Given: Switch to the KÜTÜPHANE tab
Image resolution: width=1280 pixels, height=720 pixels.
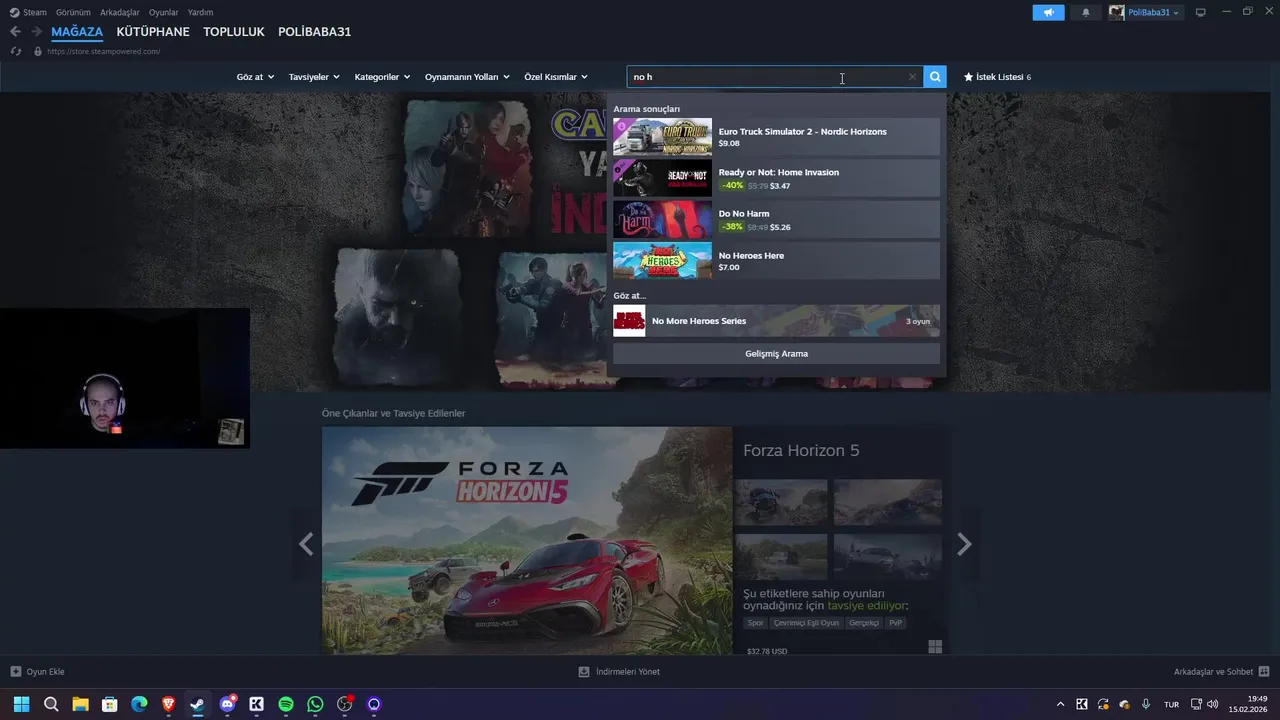Looking at the screenshot, I should click(x=153, y=32).
